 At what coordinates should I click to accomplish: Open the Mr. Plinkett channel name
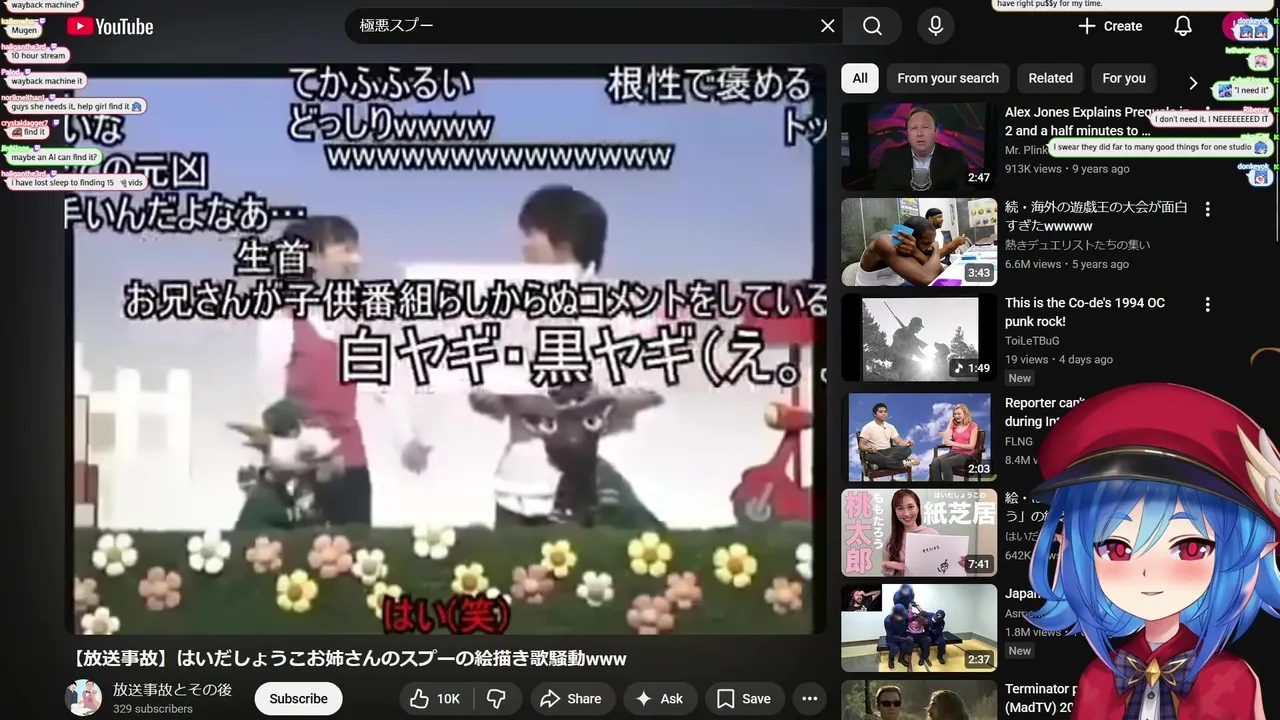tap(1027, 150)
